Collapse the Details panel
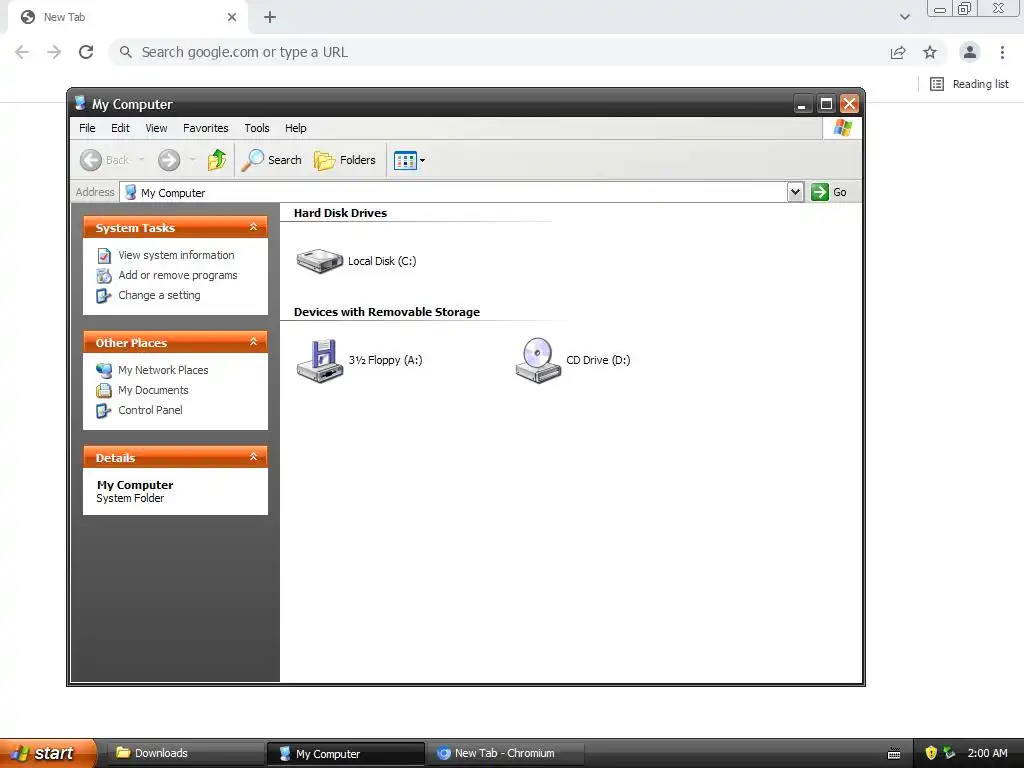Viewport: 1024px width, 768px height. (253, 456)
